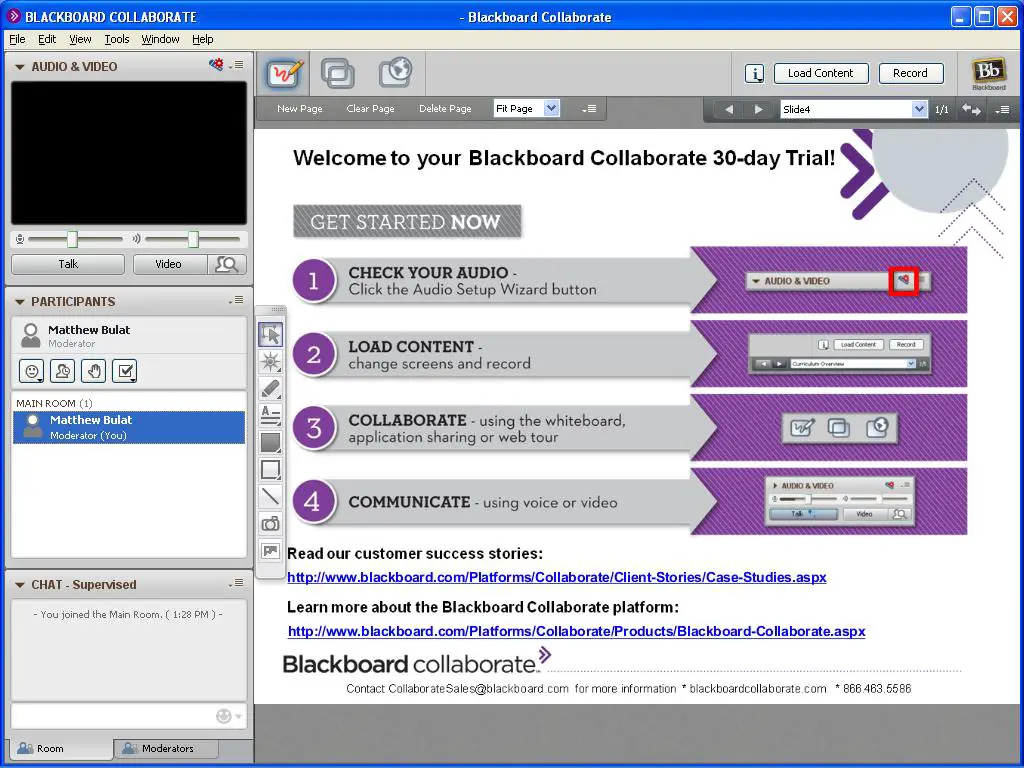The height and width of the screenshot is (768, 1024).
Task: Click the Talk button
Action: [68, 264]
